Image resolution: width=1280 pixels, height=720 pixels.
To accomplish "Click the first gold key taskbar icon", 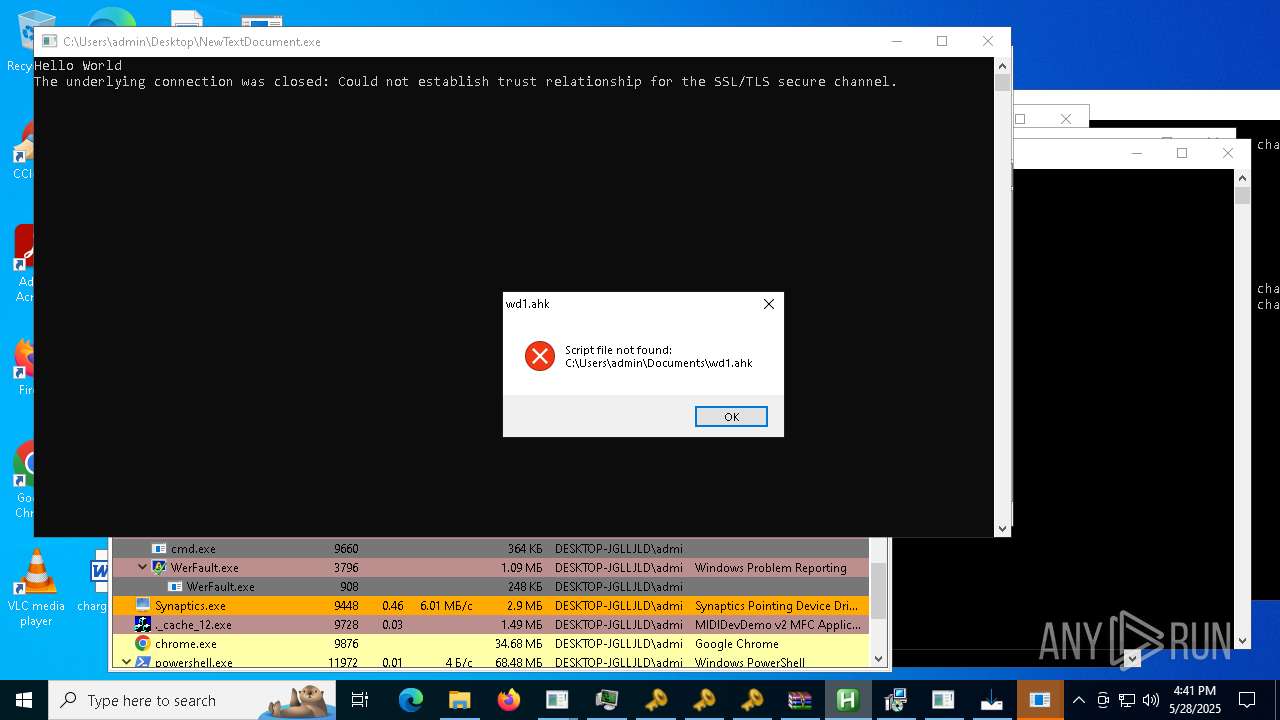I will (655, 700).
